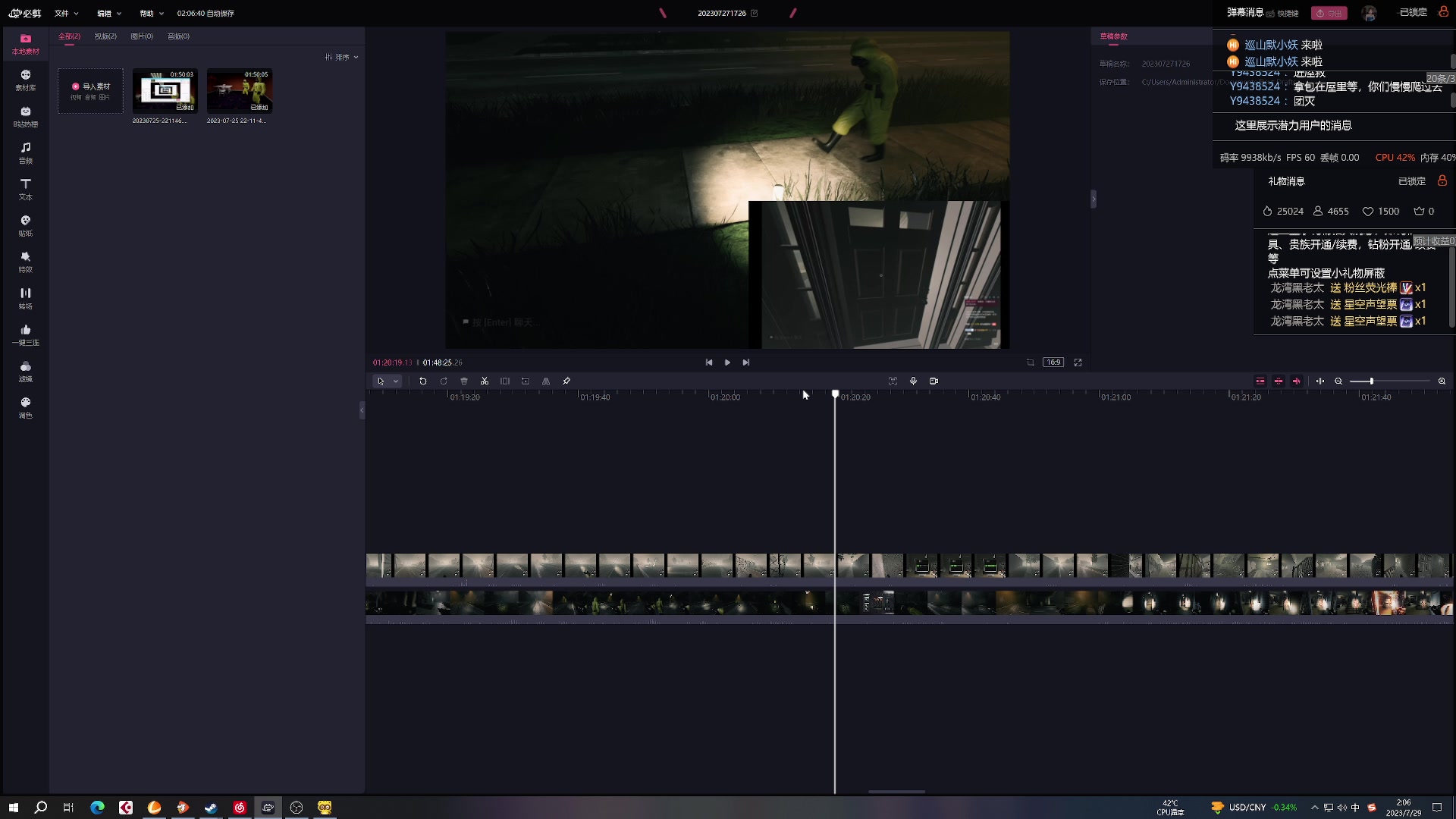
Task: Jump to previous frame button
Action: coord(709,362)
